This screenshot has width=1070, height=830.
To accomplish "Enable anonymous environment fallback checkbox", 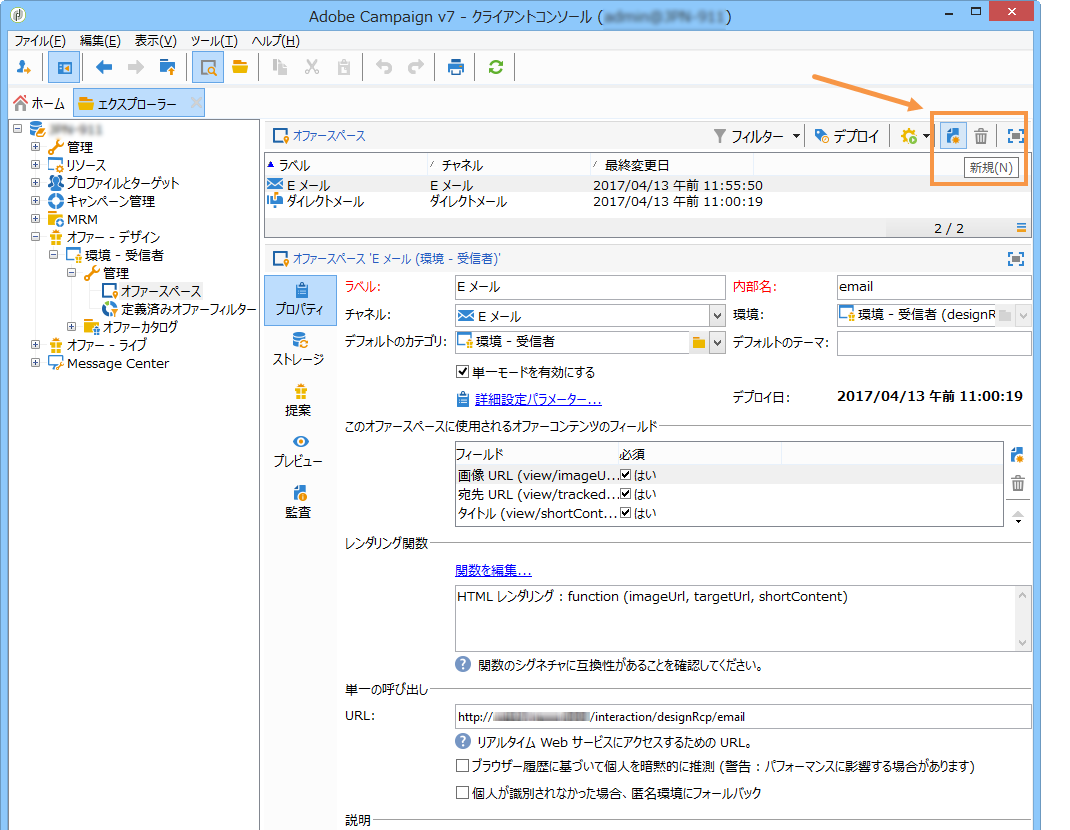I will click(x=462, y=792).
